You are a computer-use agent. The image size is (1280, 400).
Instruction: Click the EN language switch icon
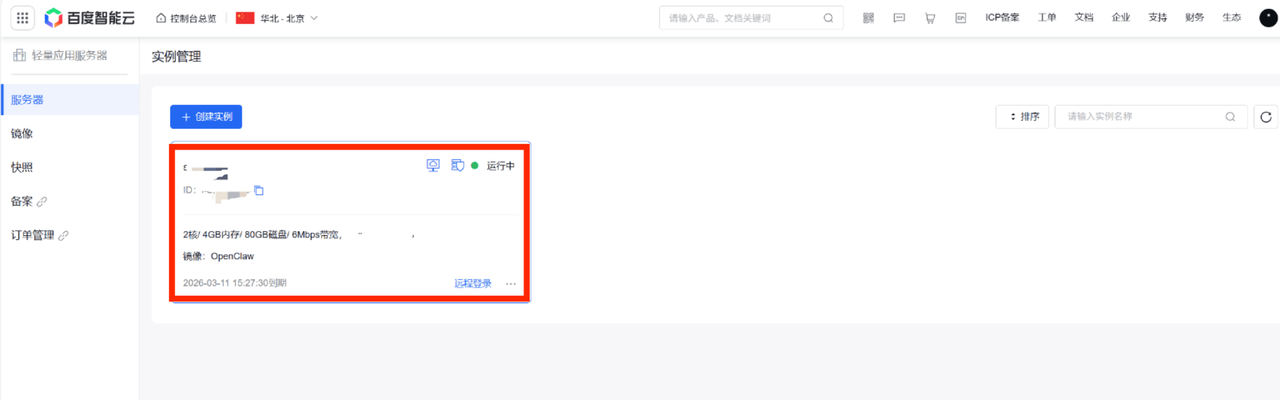[x=960, y=18]
